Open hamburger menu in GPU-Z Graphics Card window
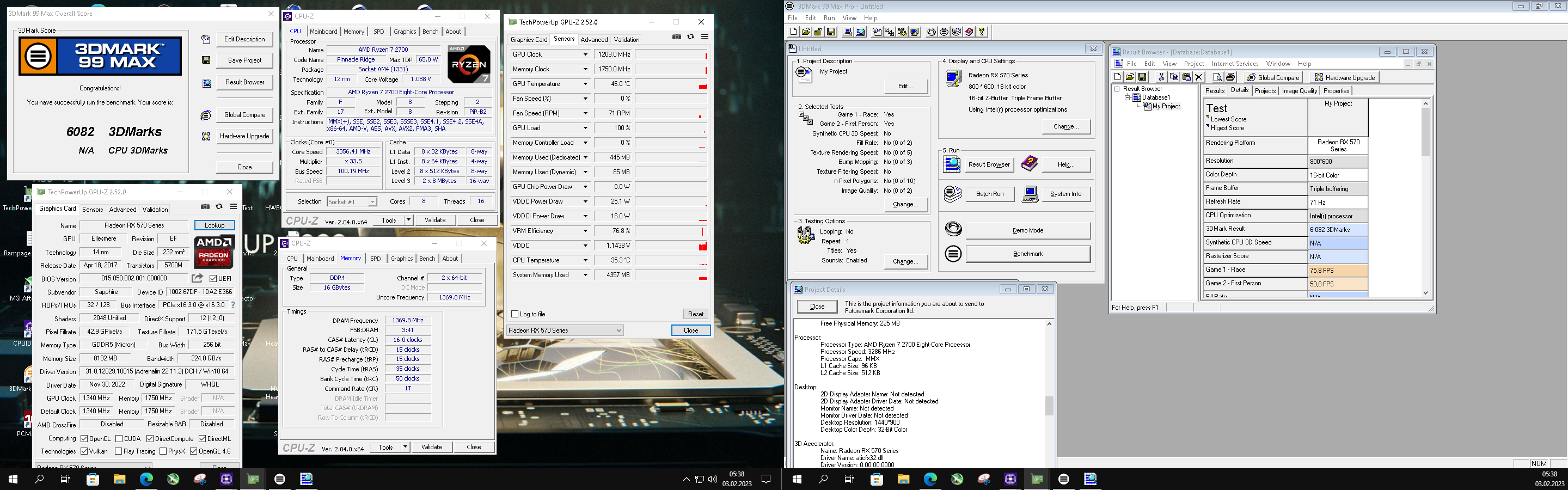 coord(233,207)
